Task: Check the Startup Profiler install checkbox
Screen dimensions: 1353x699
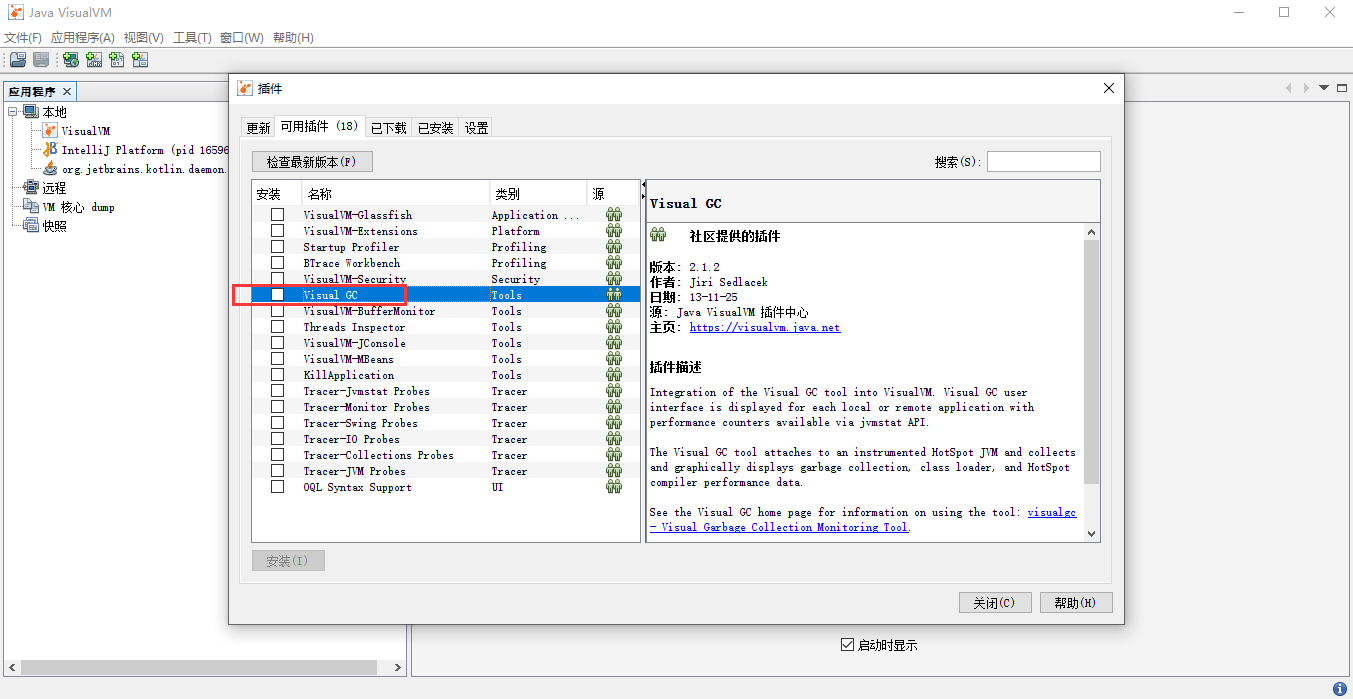Action: (277, 247)
